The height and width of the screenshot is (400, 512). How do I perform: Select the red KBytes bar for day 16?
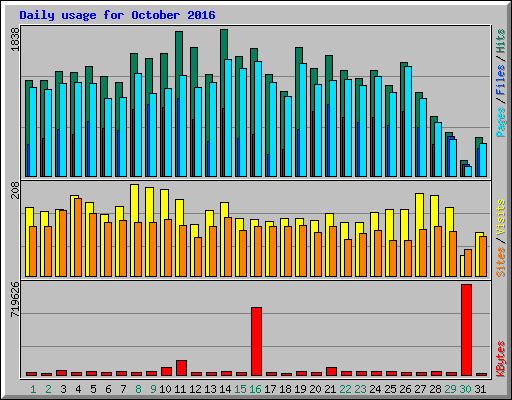pyautogui.click(x=256, y=341)
